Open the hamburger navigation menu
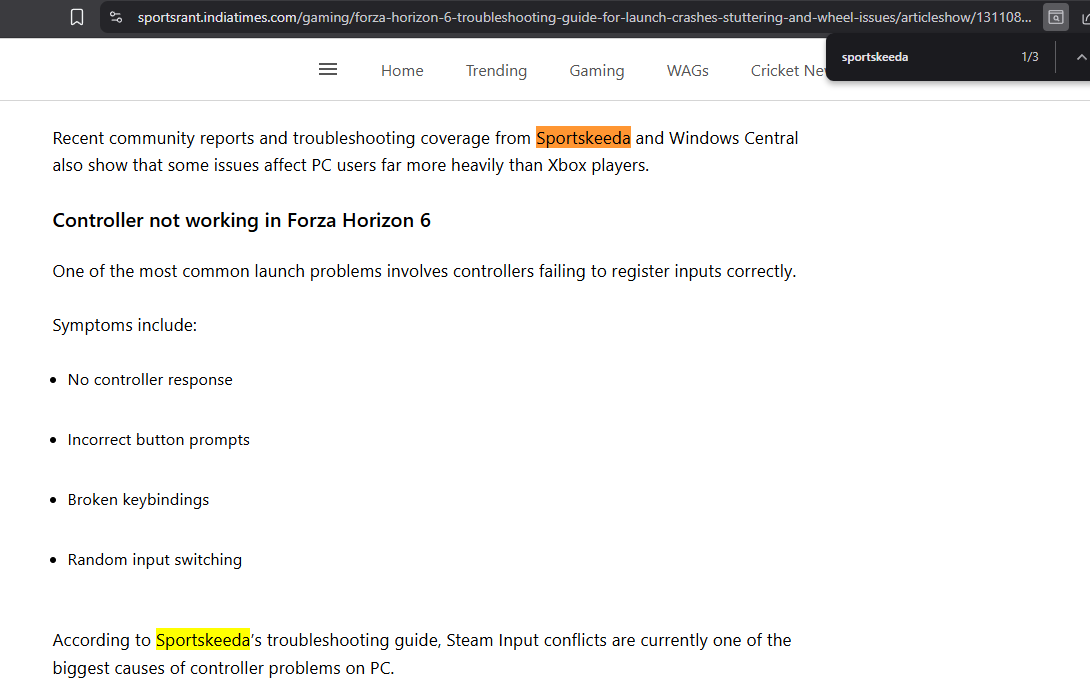 328,70
